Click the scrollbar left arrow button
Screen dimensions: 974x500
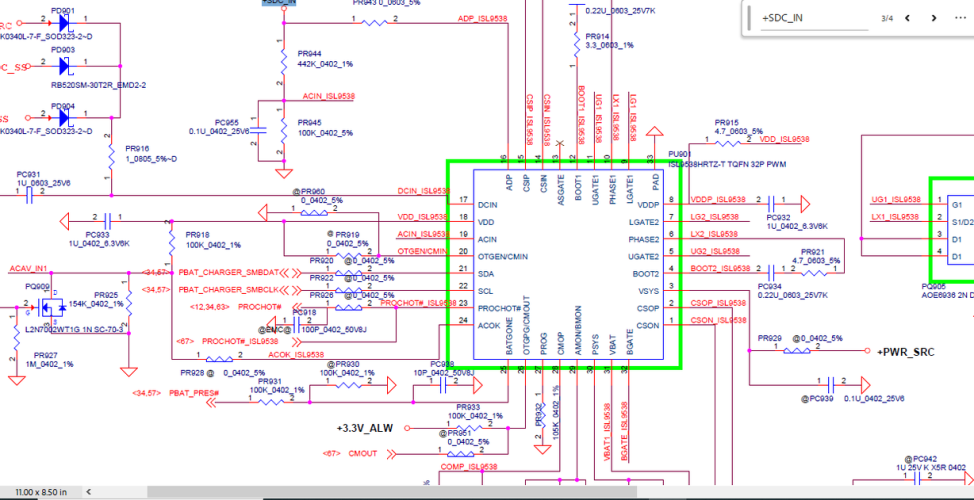click(88, 492)
